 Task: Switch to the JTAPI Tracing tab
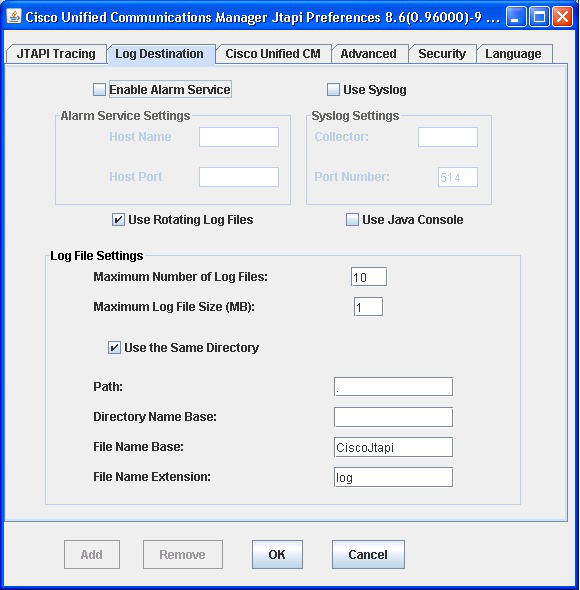(56, 54)
